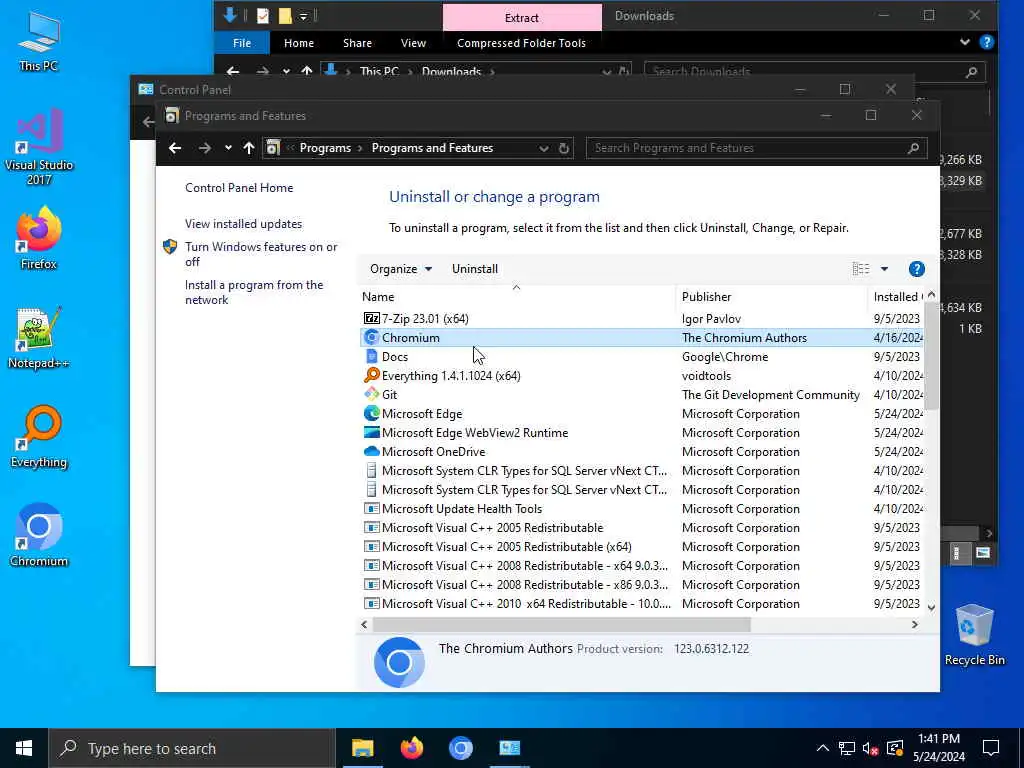Open View installed updates link
This screenshot has height=768, width=1024.
(x=243, y=224)
